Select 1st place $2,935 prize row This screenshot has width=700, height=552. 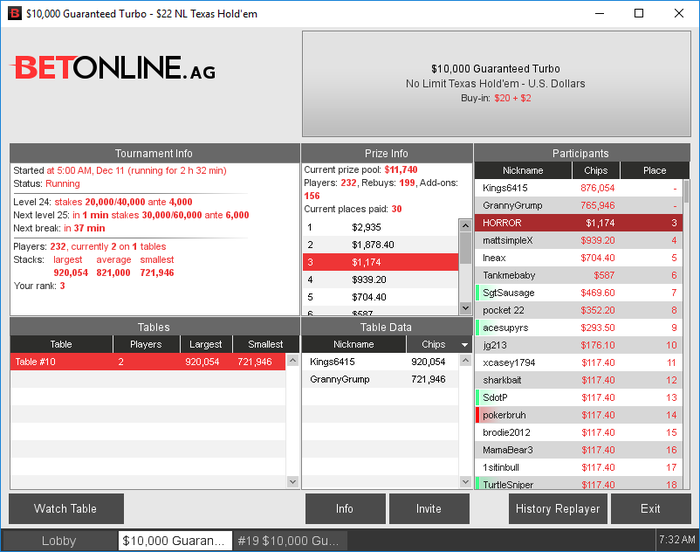click(x=380, y=227)
